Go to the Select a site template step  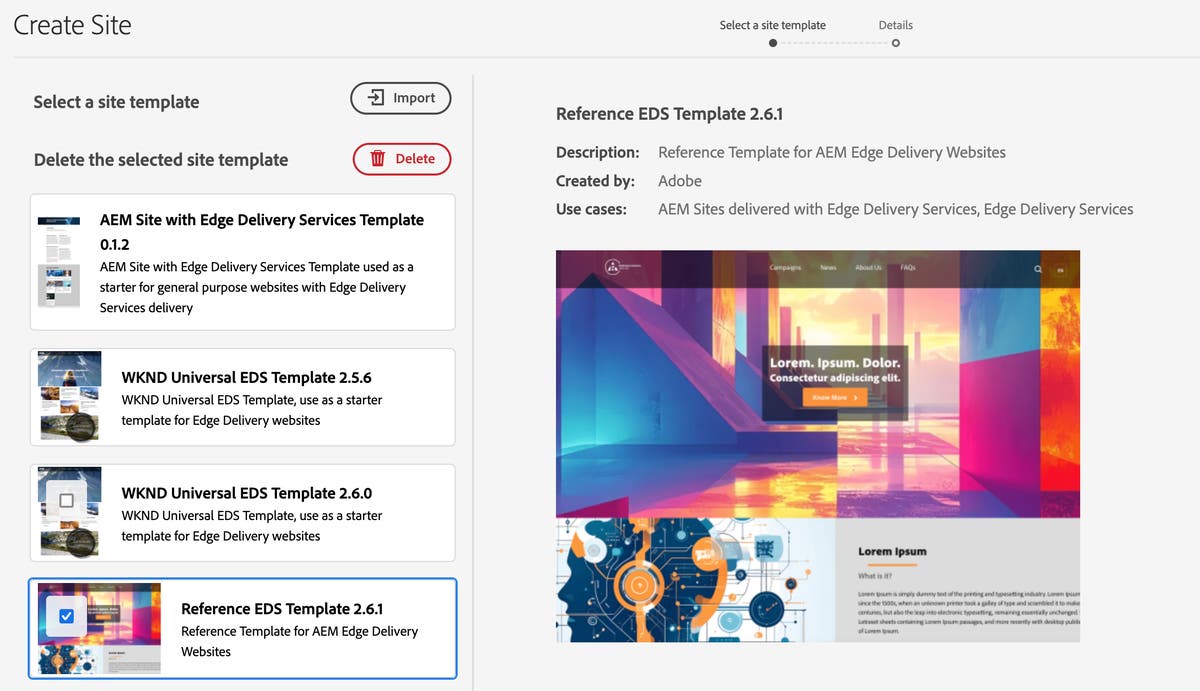(x=772, y=25)
